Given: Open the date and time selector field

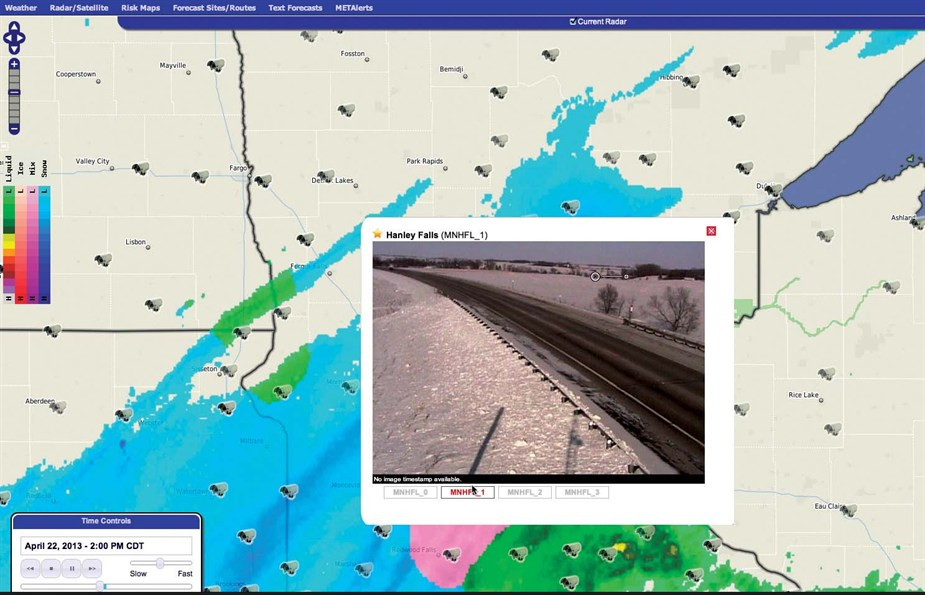Looking at the screenshot, I should [x=105, y=545].
